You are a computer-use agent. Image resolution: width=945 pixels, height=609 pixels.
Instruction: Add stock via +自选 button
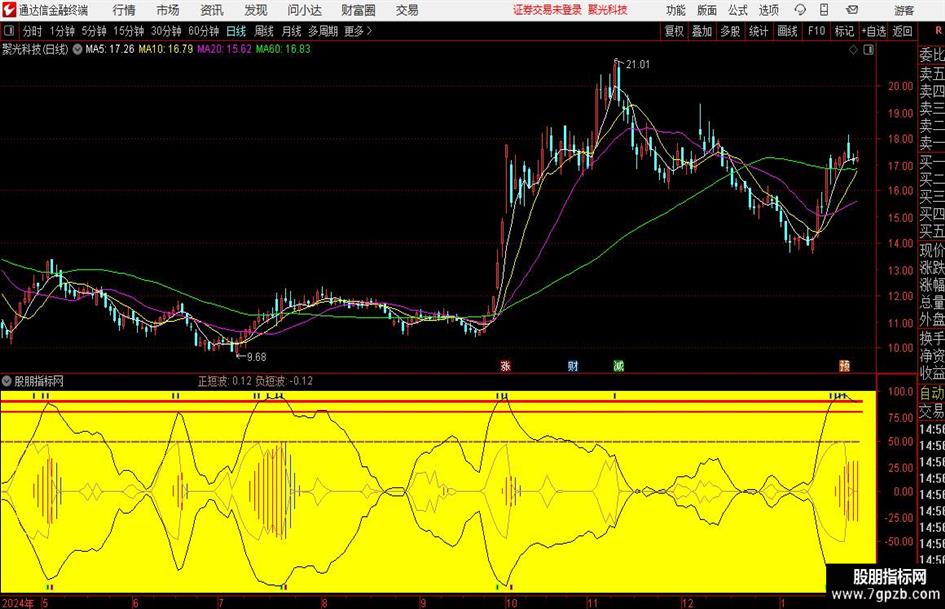click(874, 31)
